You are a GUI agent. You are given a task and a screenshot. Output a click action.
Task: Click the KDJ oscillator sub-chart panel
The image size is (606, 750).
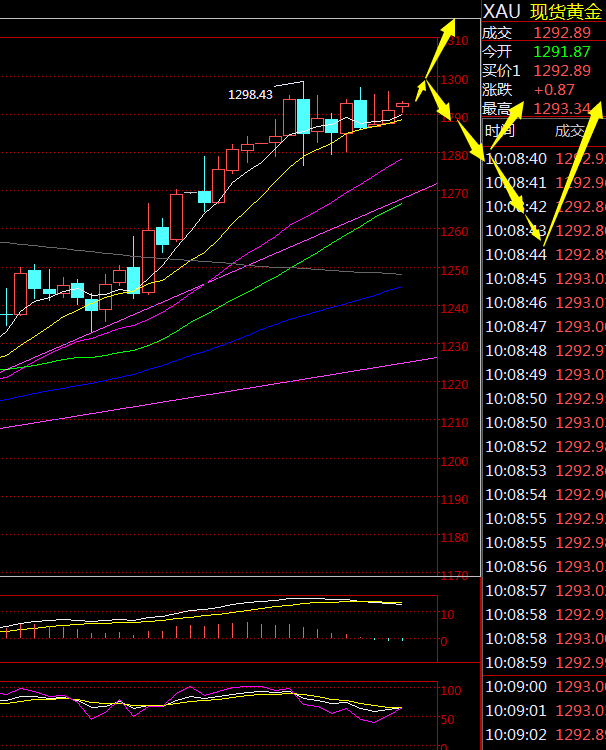[x=219, y=716]
